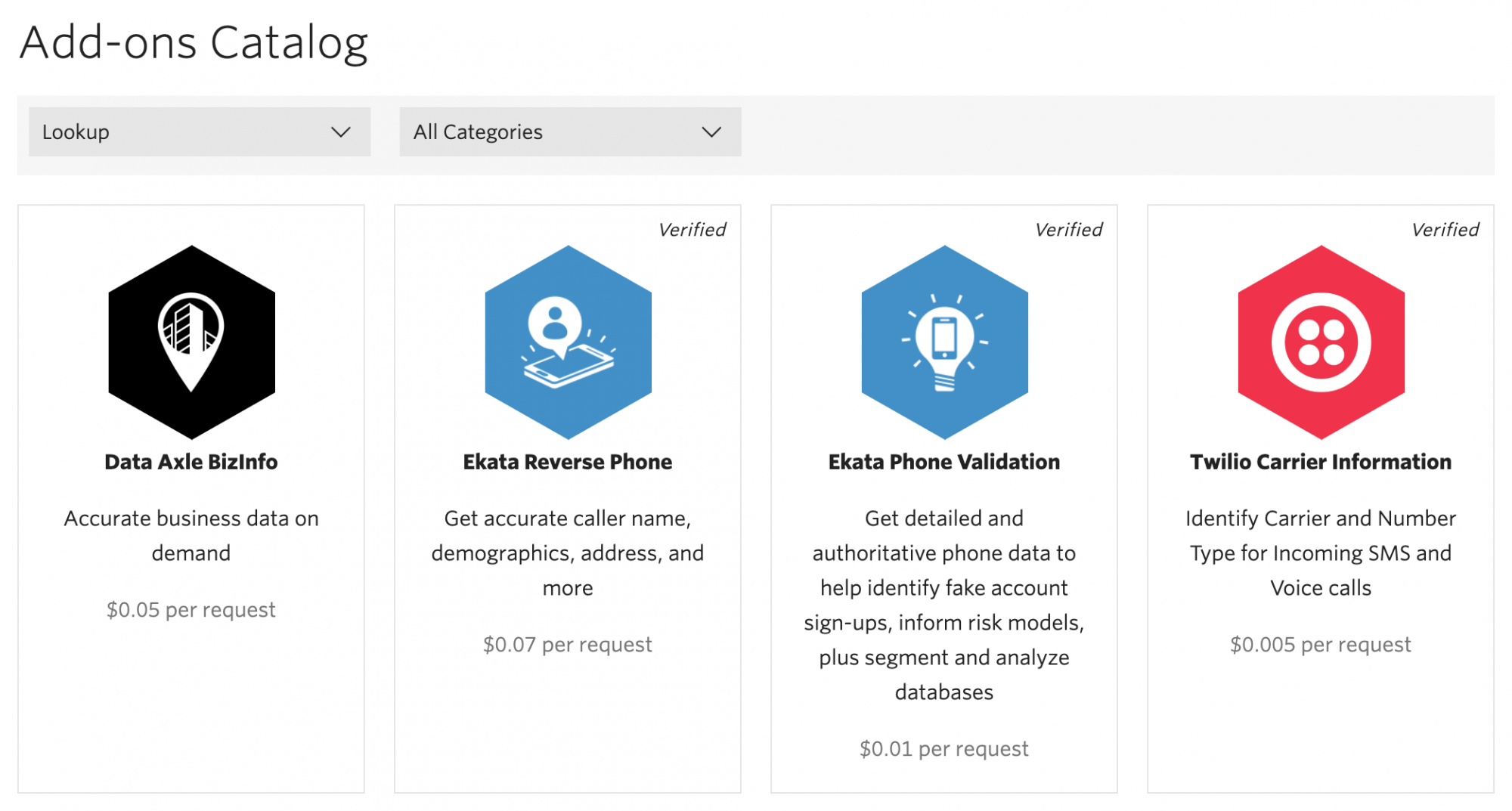Click the 'Identify Carrier and Number Type' description
Screen dimensions: 1512x811
tap(1321, 553)
